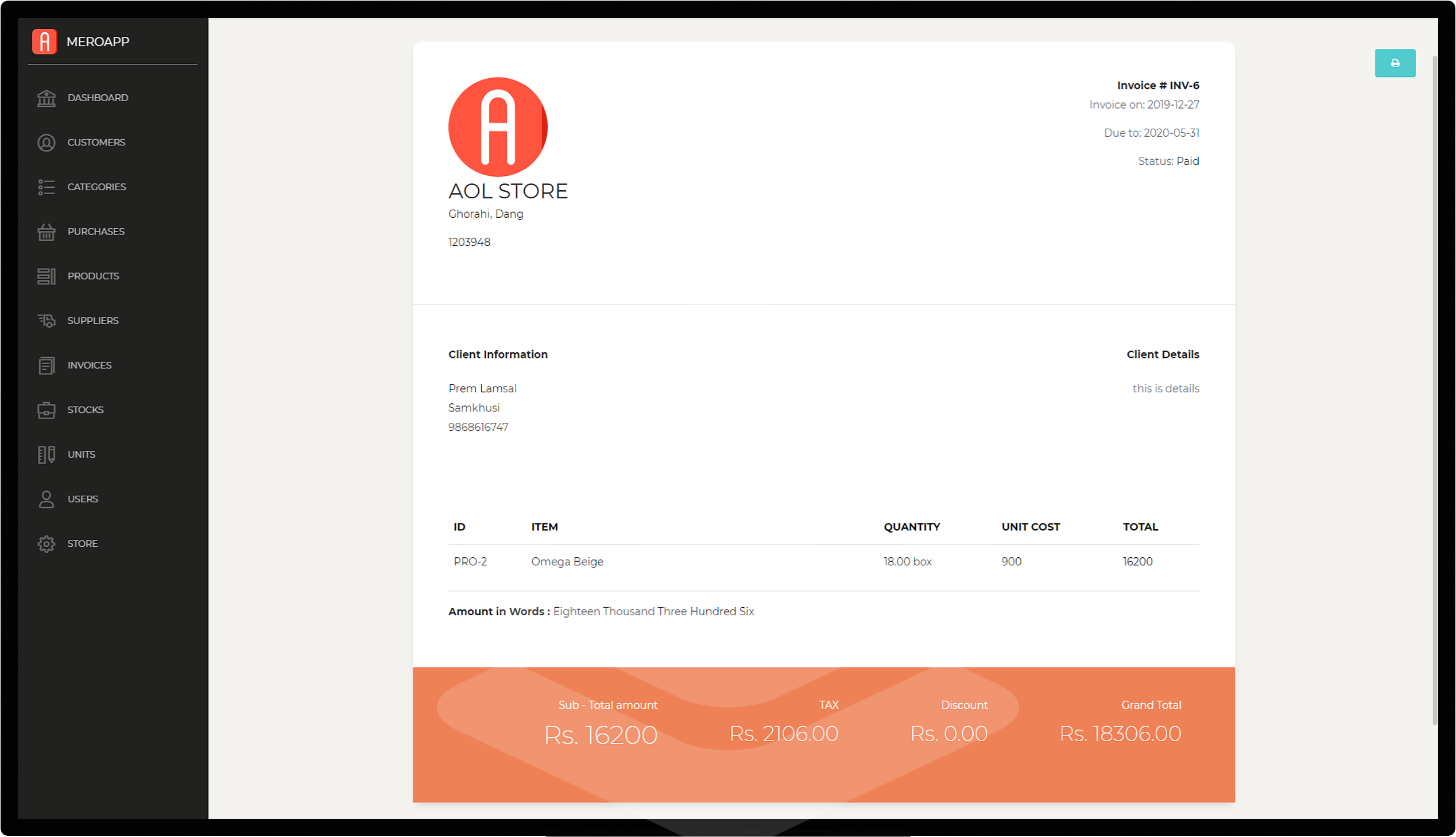Open the Invoices page from sidebar
1456x837 pixels.
click(x=90, y=365)
